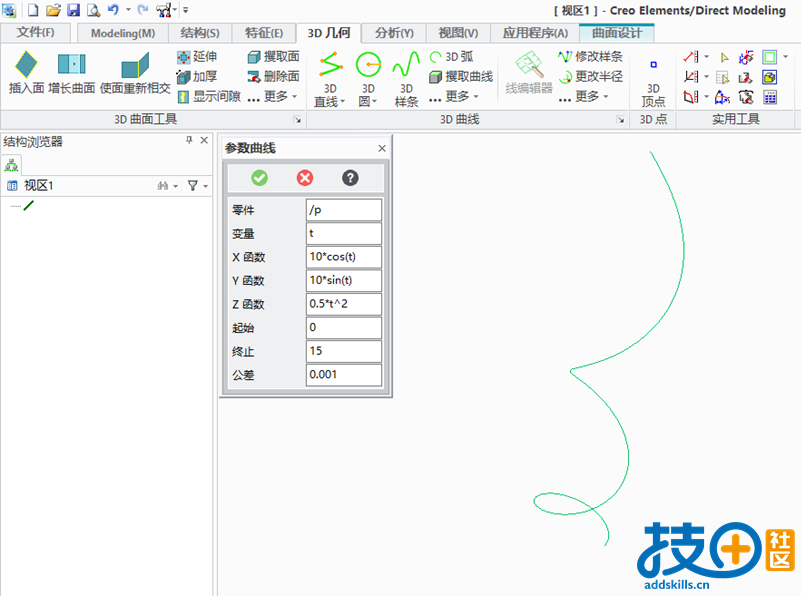
Task: Click the 变量 input field
Action: pos(343,233)
